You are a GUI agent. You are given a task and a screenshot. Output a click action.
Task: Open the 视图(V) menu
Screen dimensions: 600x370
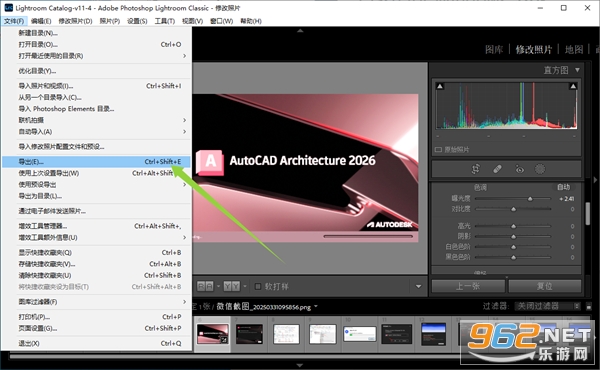click(192, 21)
